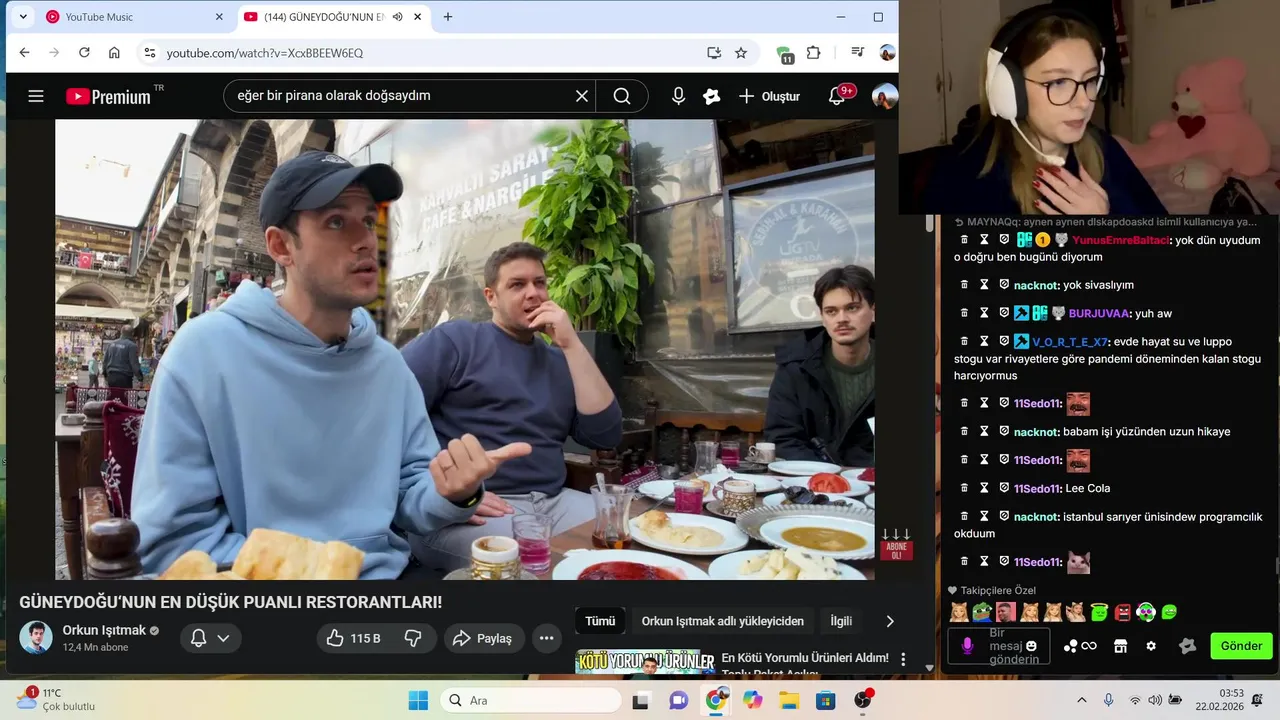Clear the YouTube search box text

tap(582, 96)
